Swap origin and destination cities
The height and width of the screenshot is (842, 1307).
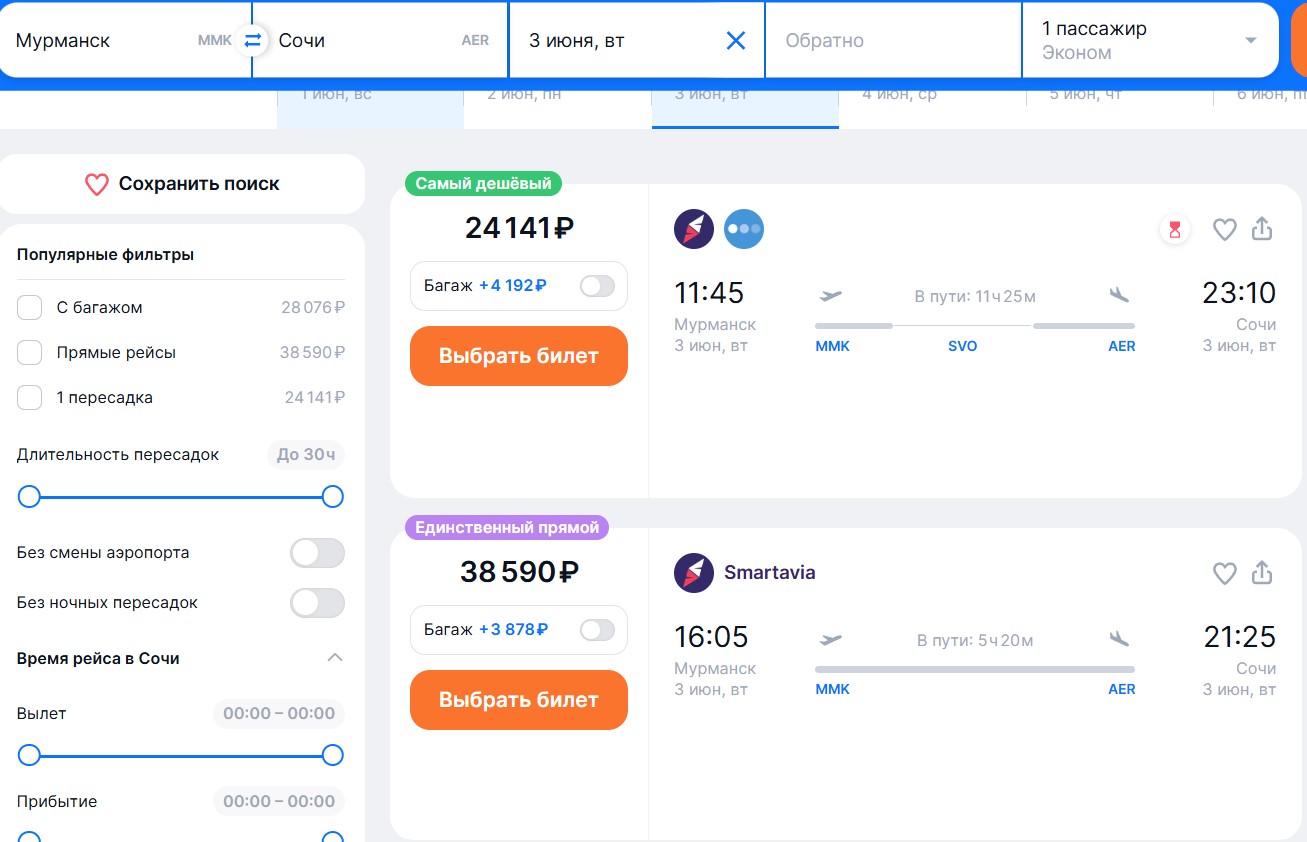[253, 40]
